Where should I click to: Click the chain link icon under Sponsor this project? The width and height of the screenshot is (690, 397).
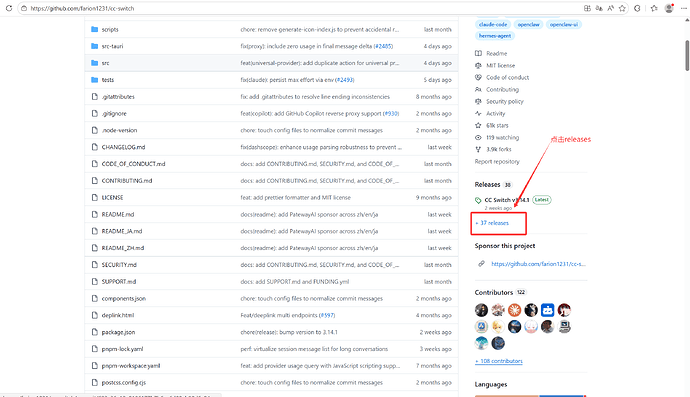click(481, 264)
